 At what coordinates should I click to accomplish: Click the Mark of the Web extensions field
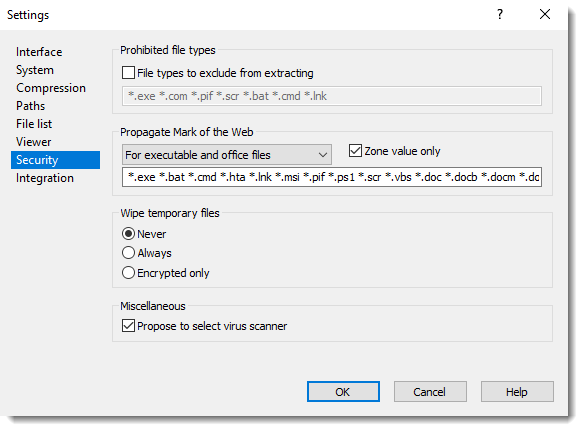click(x=332, y=177)
